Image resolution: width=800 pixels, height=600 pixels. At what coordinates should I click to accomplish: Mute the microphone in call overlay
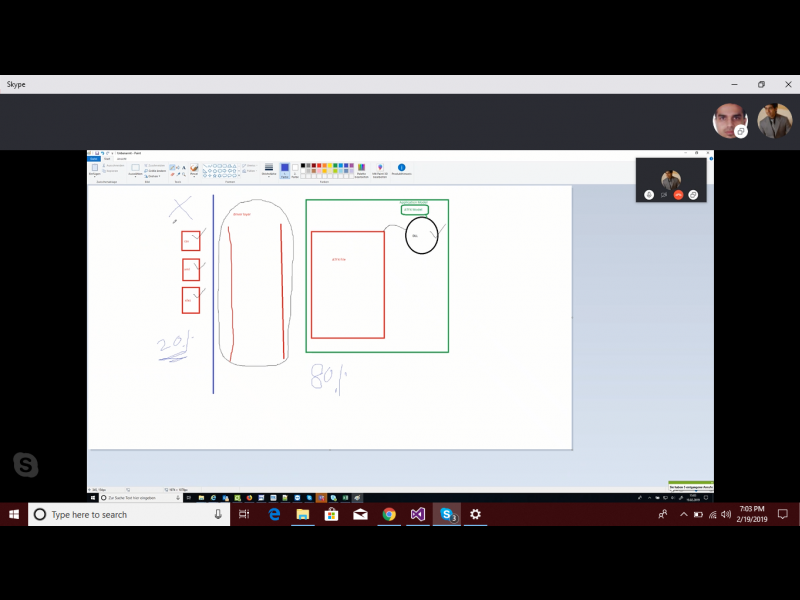click(649, 195)
